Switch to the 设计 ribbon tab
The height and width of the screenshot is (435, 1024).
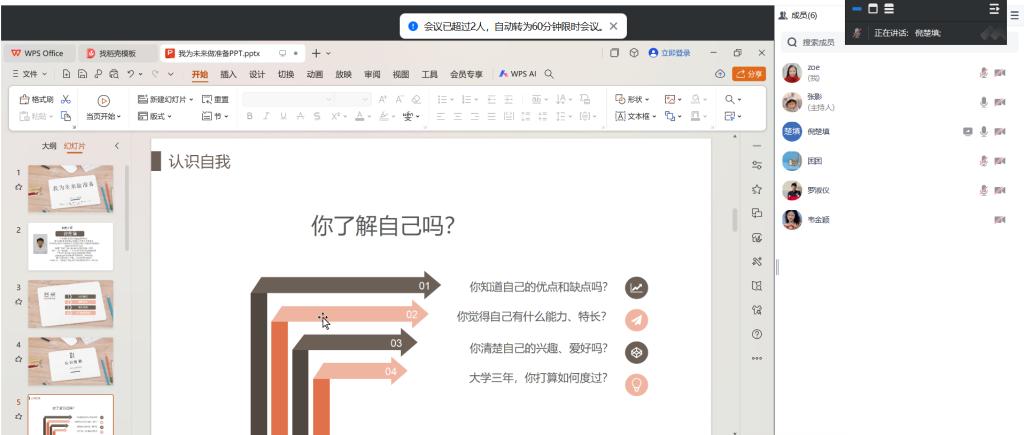pos(257,74)
